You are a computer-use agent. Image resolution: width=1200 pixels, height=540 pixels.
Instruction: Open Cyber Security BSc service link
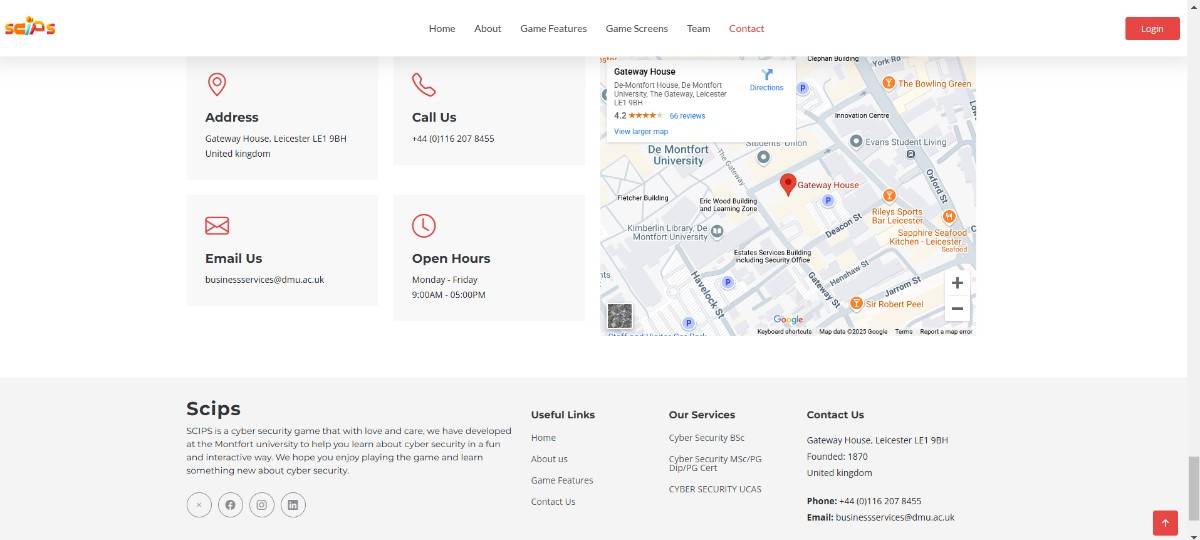[707, 438]
